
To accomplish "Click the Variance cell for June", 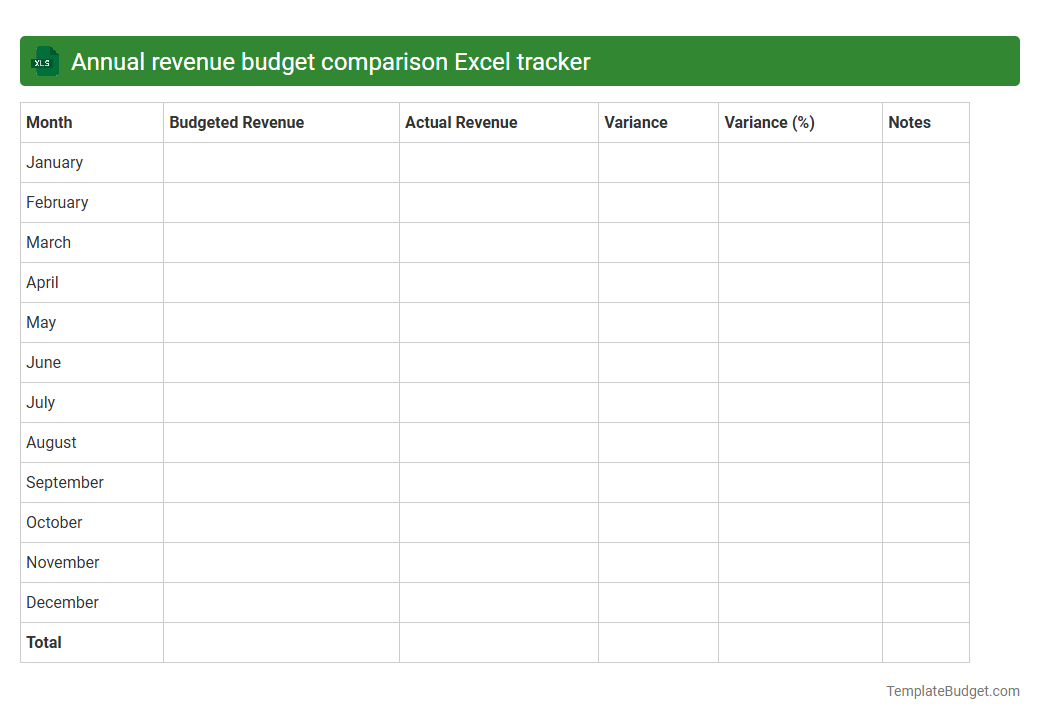I will click(x=657, y=362).
